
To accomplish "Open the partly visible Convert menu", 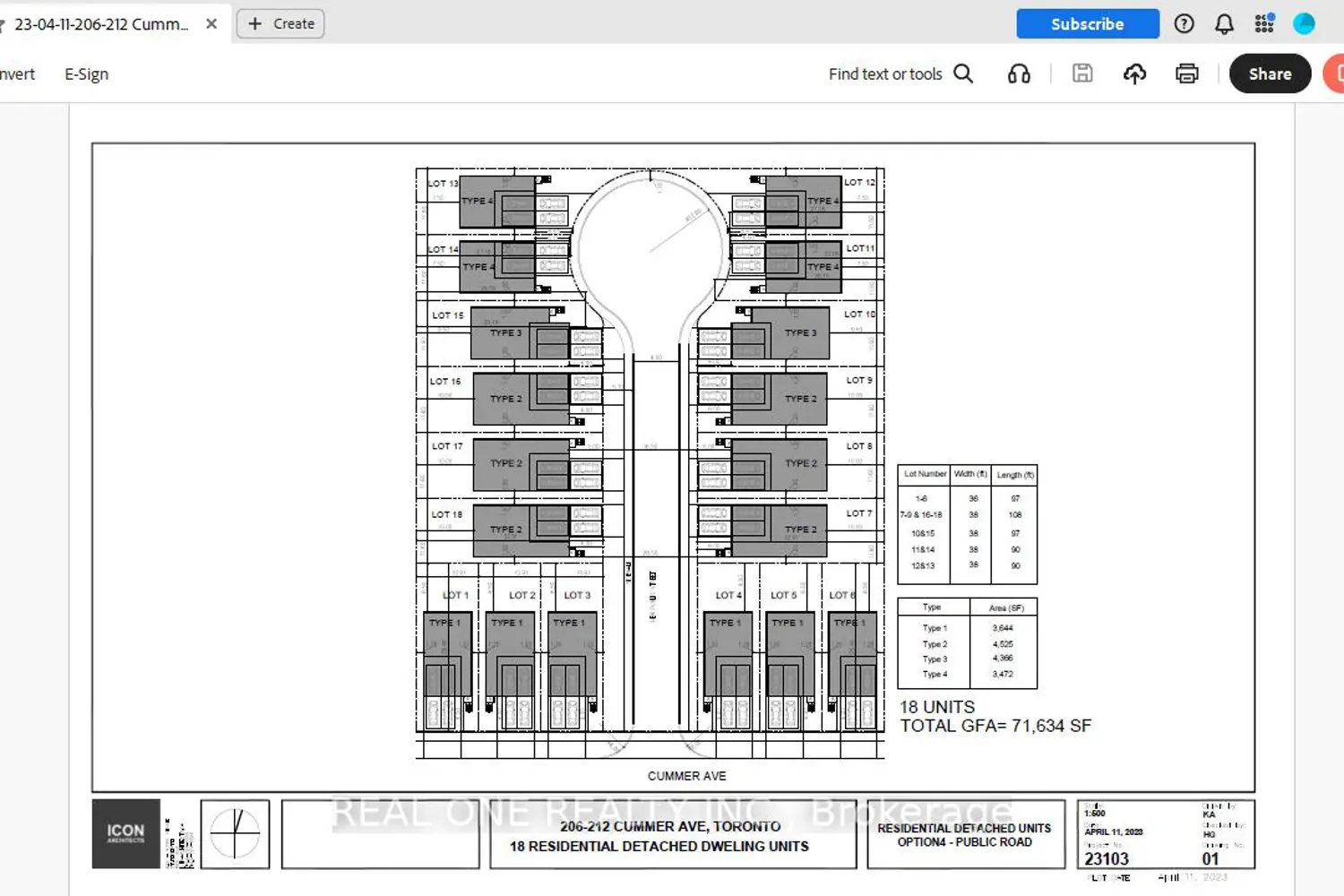I will click(17, 74).
